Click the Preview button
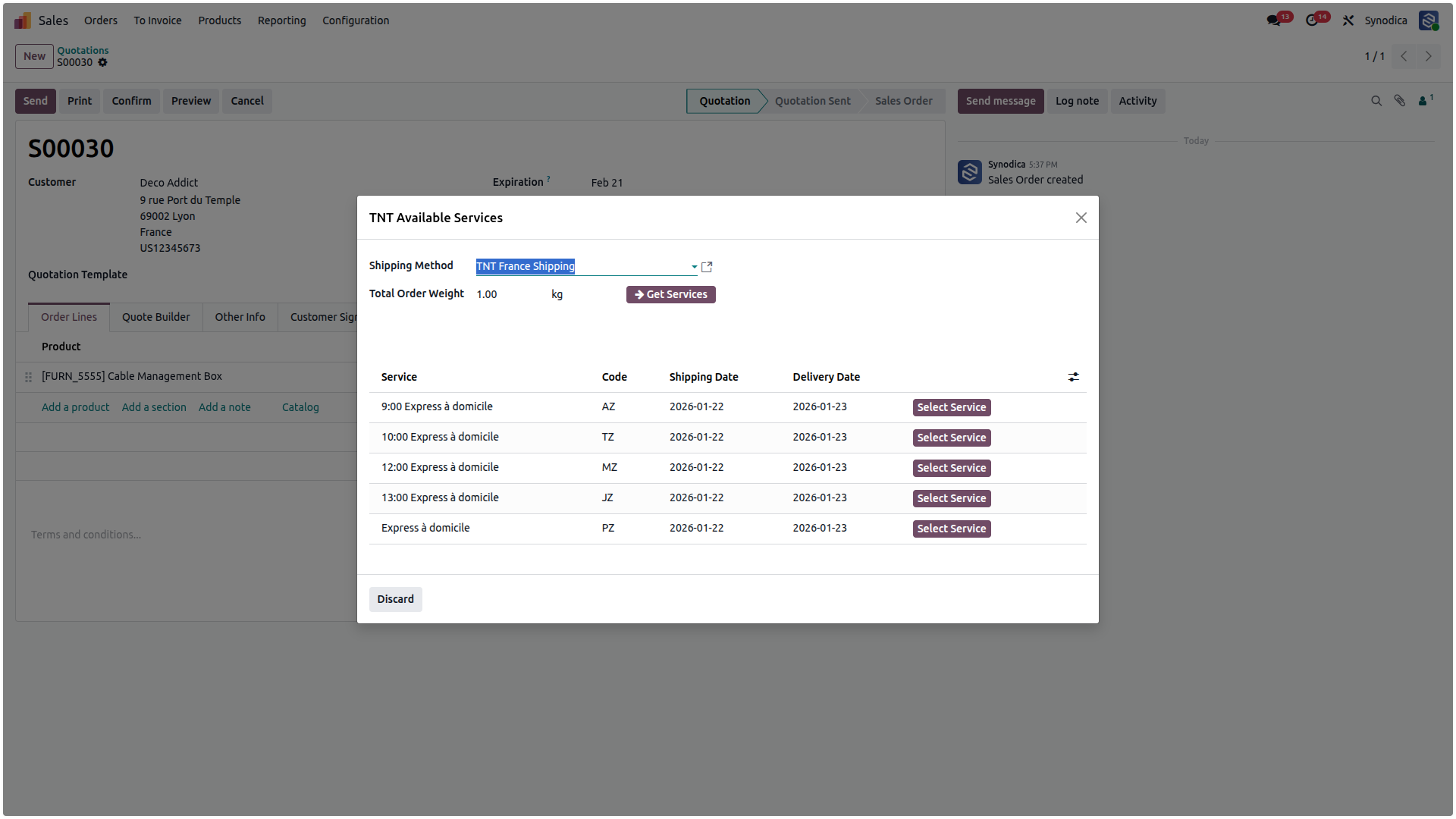 pos(191,101)
